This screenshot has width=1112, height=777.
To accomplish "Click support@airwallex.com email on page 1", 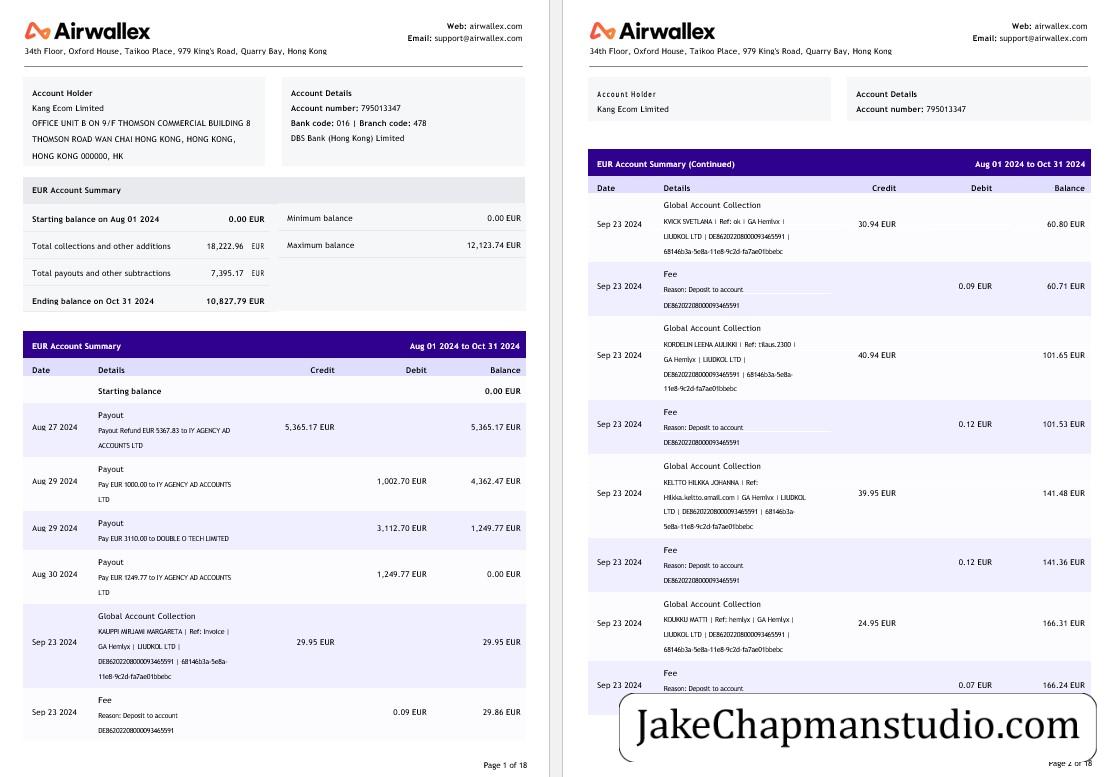I will [x=478, y=38].
